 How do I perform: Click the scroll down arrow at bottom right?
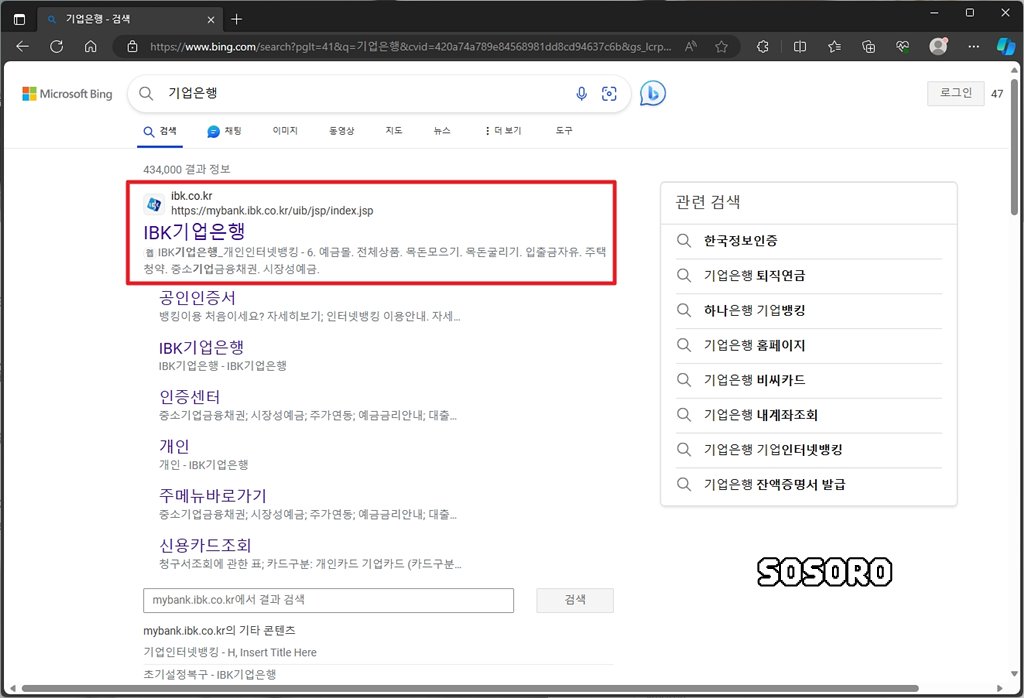1014,674
